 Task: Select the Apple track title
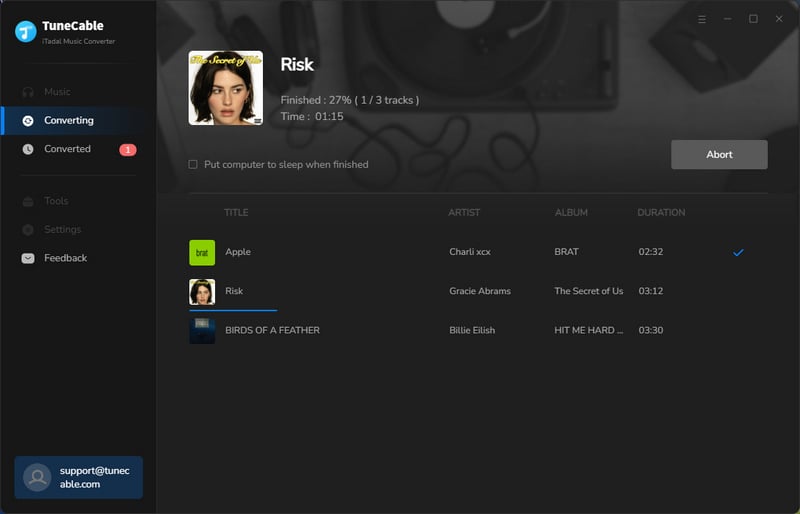coord(238,252)
